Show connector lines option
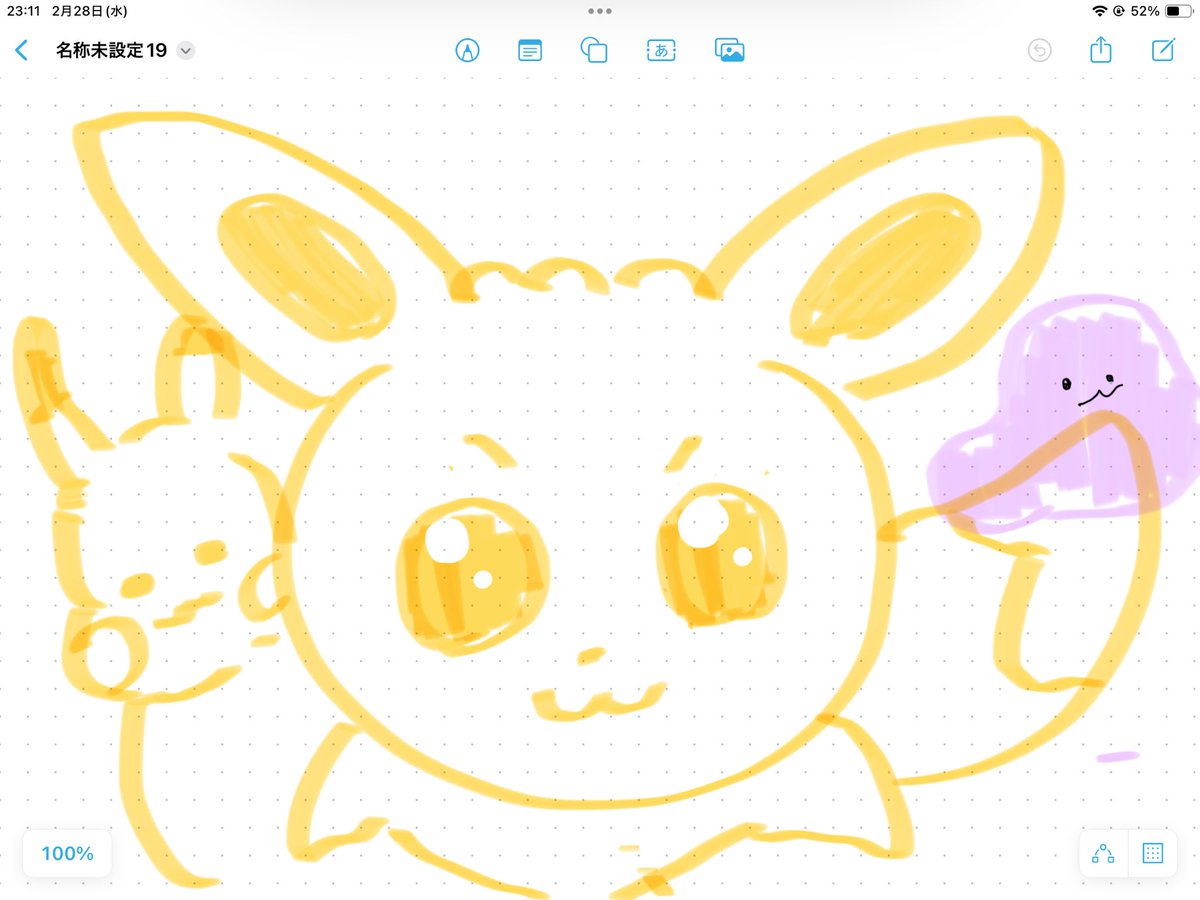This screenshot has width=1200, height=900. (x=1103, y=854)
